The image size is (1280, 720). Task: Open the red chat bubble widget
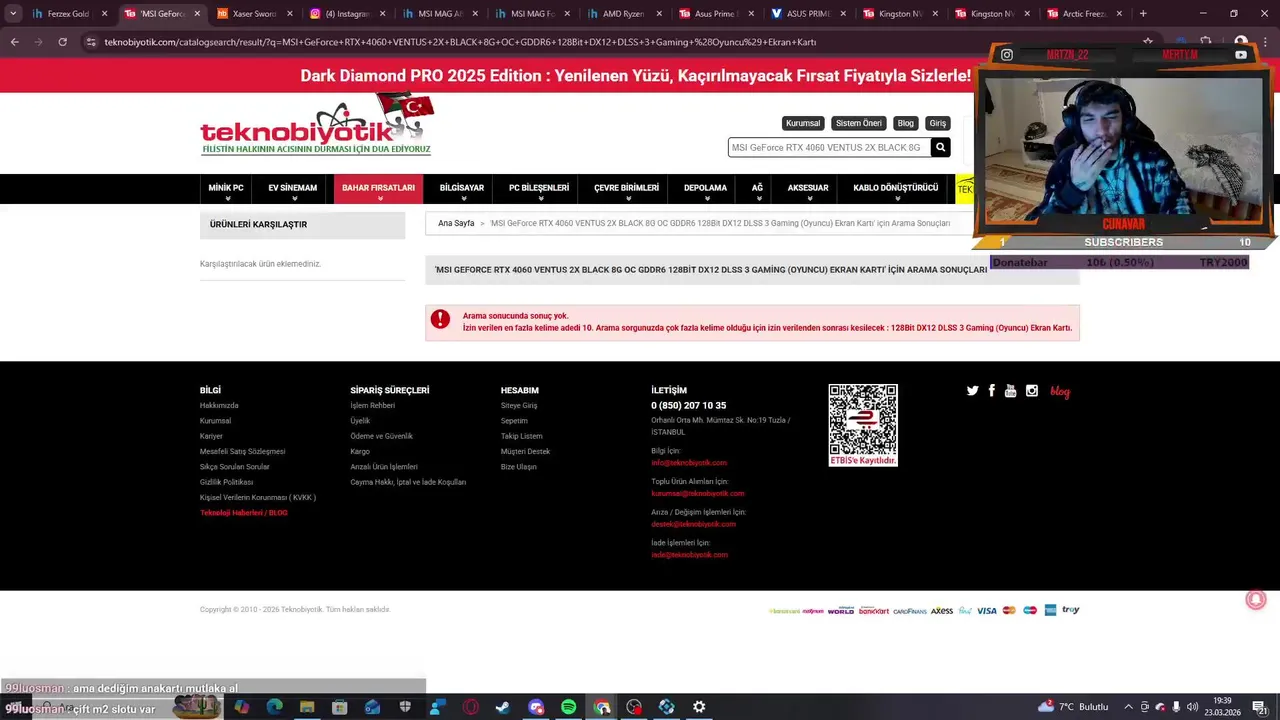(1256, 599)
